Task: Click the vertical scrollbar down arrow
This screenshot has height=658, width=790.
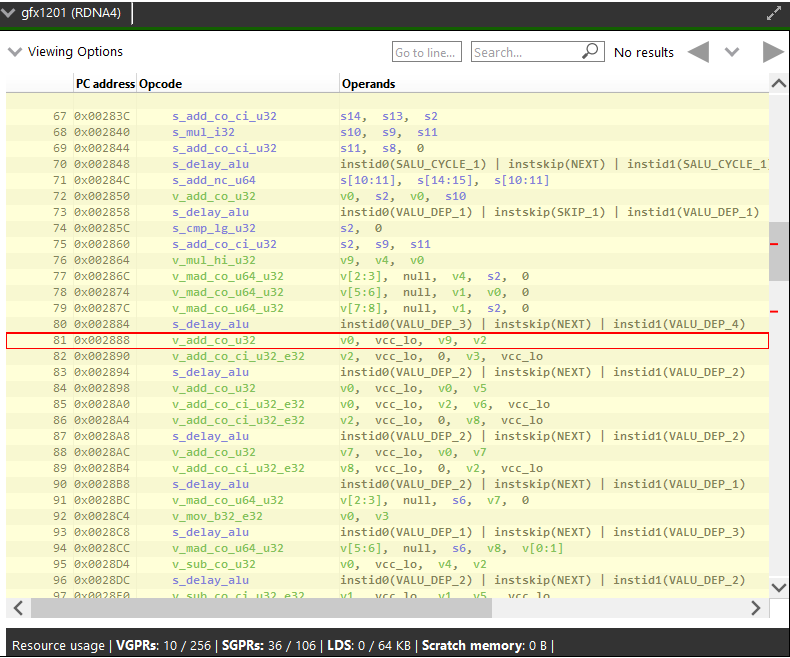Action: (x=778, y=588)
